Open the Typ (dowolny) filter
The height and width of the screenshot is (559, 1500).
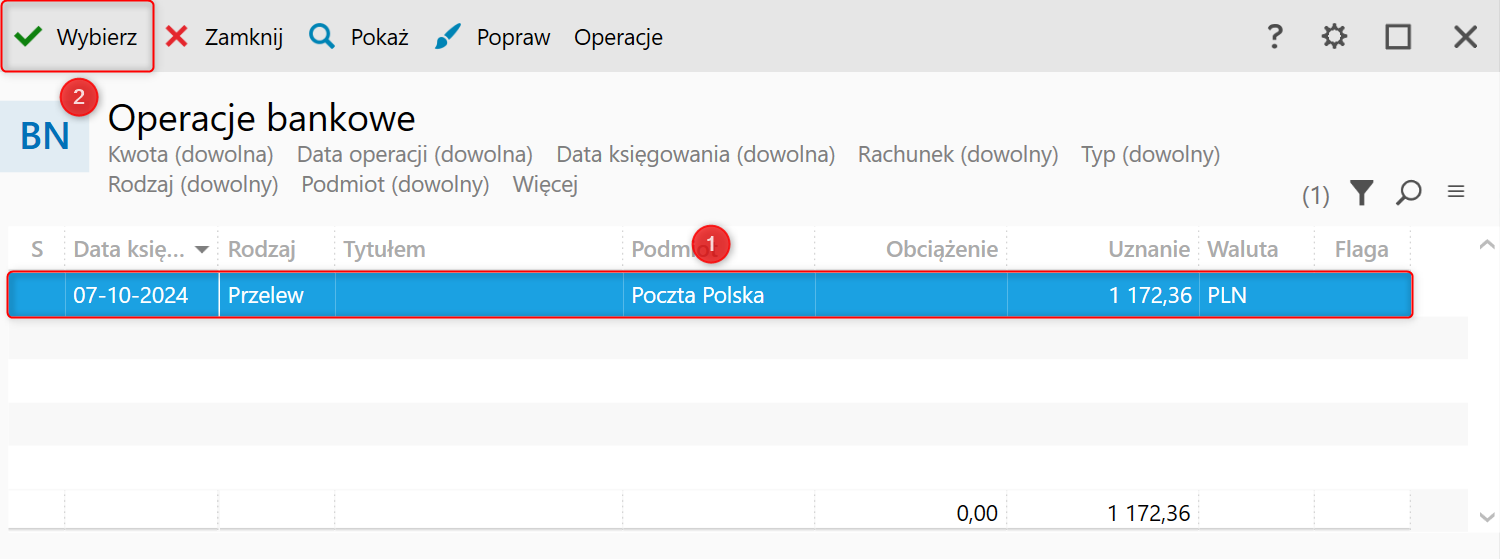[1150, 155]
